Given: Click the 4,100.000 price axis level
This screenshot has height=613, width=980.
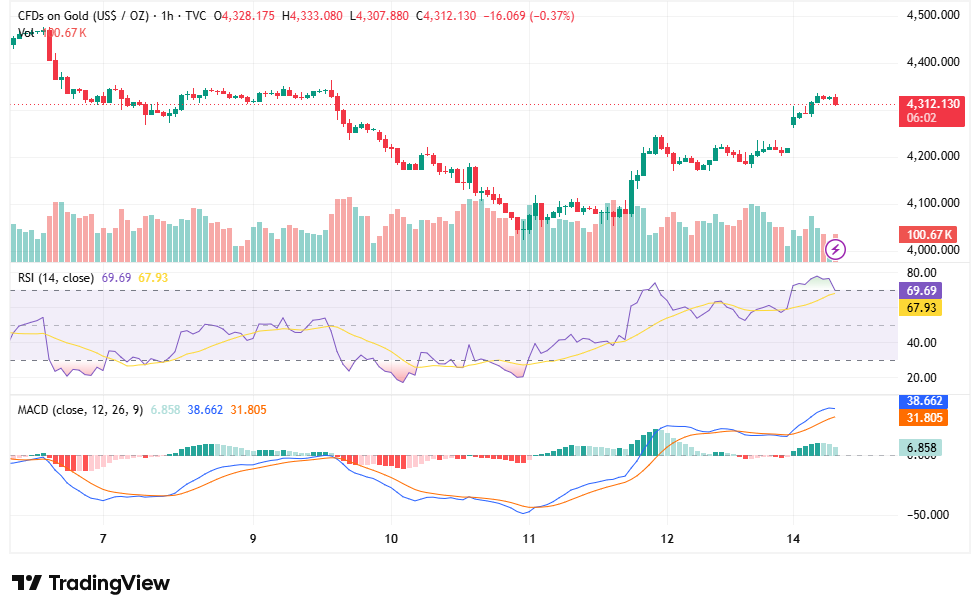Looking at the screenshot, I should point(933,203).
